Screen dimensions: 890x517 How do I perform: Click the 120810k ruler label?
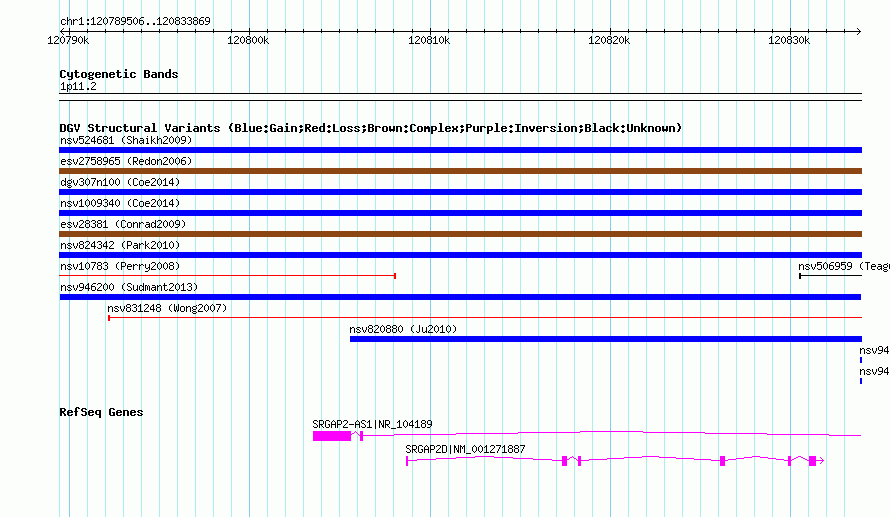coord(429,40)
